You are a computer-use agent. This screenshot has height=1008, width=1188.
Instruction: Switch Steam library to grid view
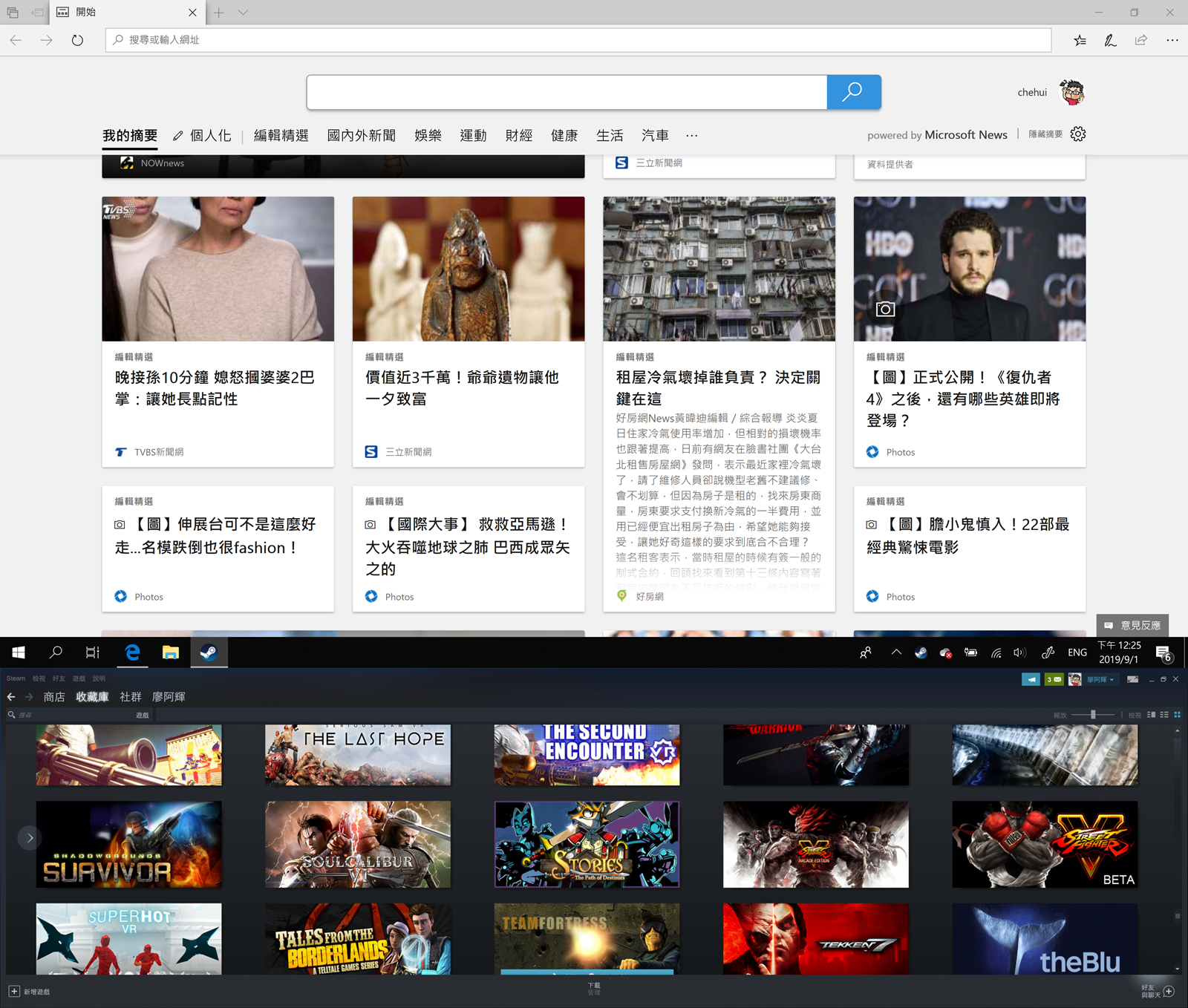click(1177, 715)
